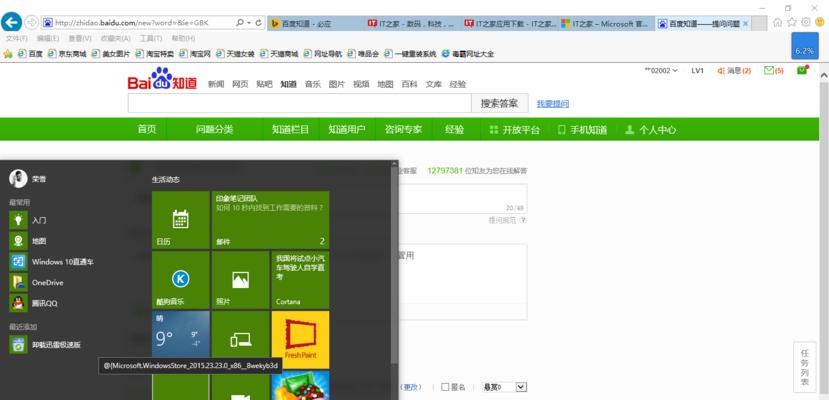The width and height of the screenshot is (829, 400).
Task: Open 咨询专家 in green nav bar
Action: click(x=403, y=129)
